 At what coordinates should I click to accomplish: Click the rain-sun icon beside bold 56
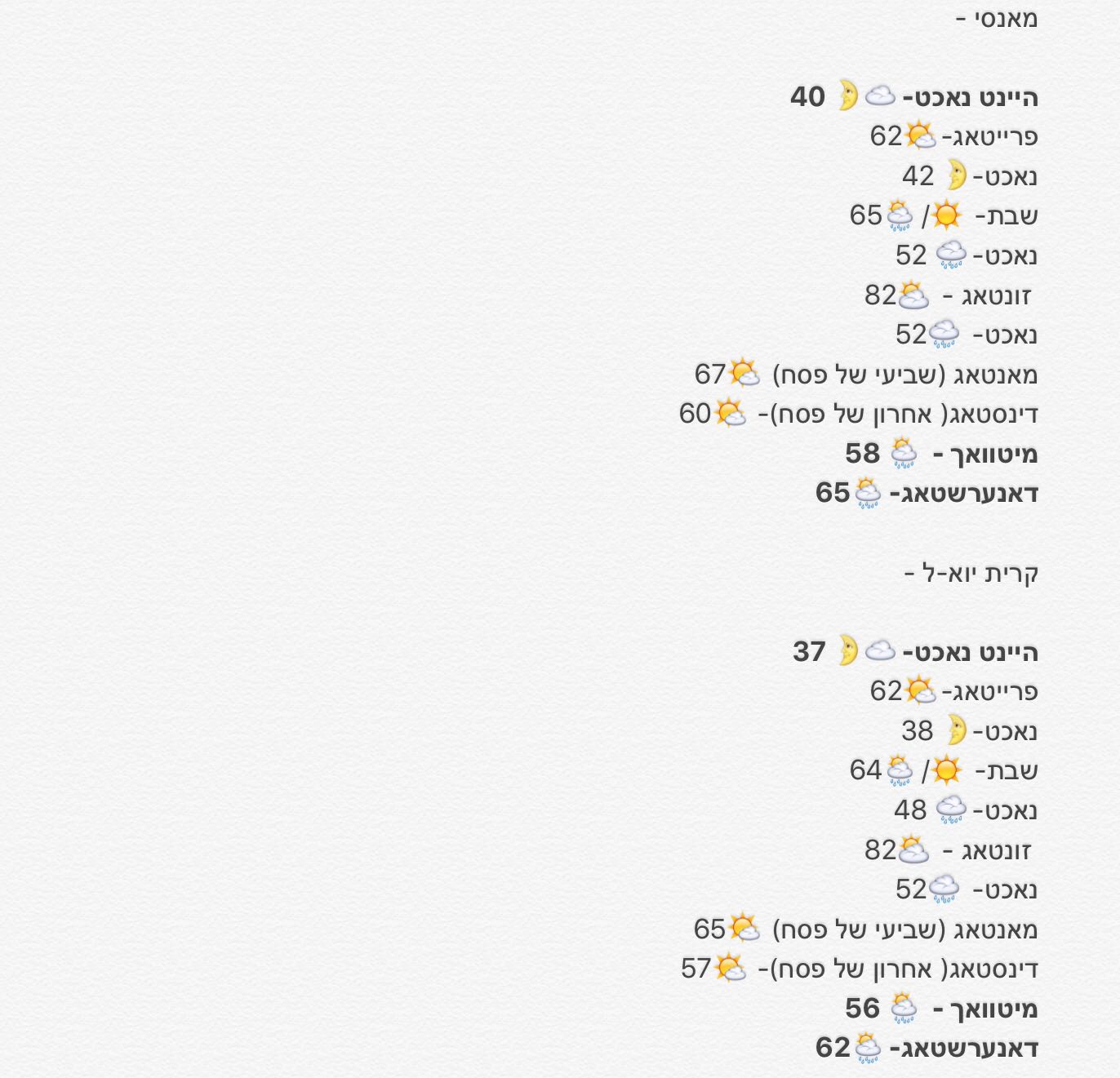(x=904, y=1008)
